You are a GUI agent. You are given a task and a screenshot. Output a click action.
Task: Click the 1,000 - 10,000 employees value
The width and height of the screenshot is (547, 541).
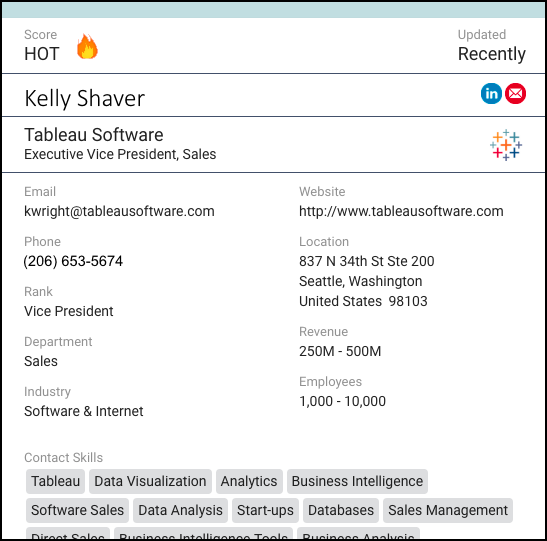tap(343, 401)
